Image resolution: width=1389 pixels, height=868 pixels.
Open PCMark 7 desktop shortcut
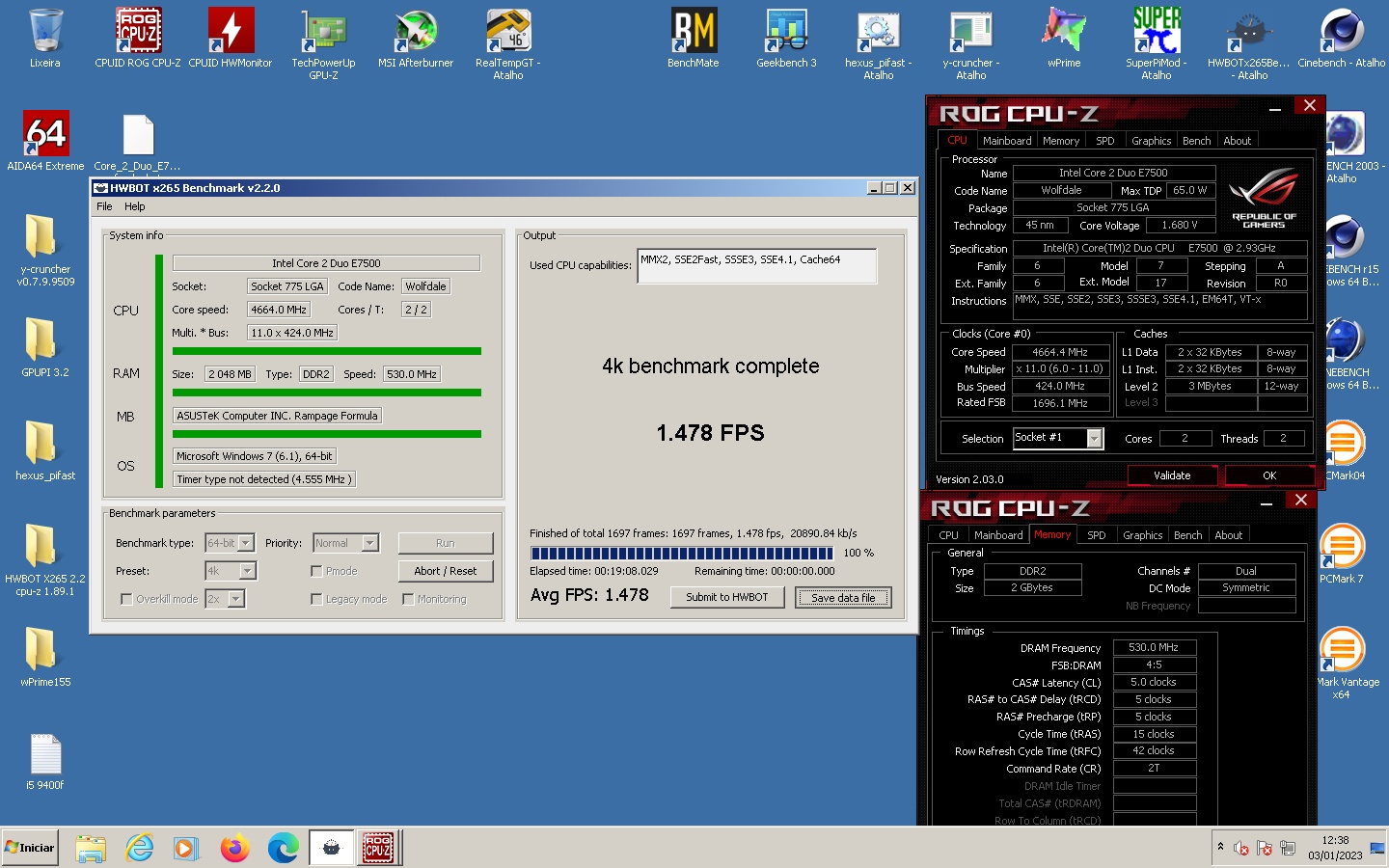coord(1342,554)
